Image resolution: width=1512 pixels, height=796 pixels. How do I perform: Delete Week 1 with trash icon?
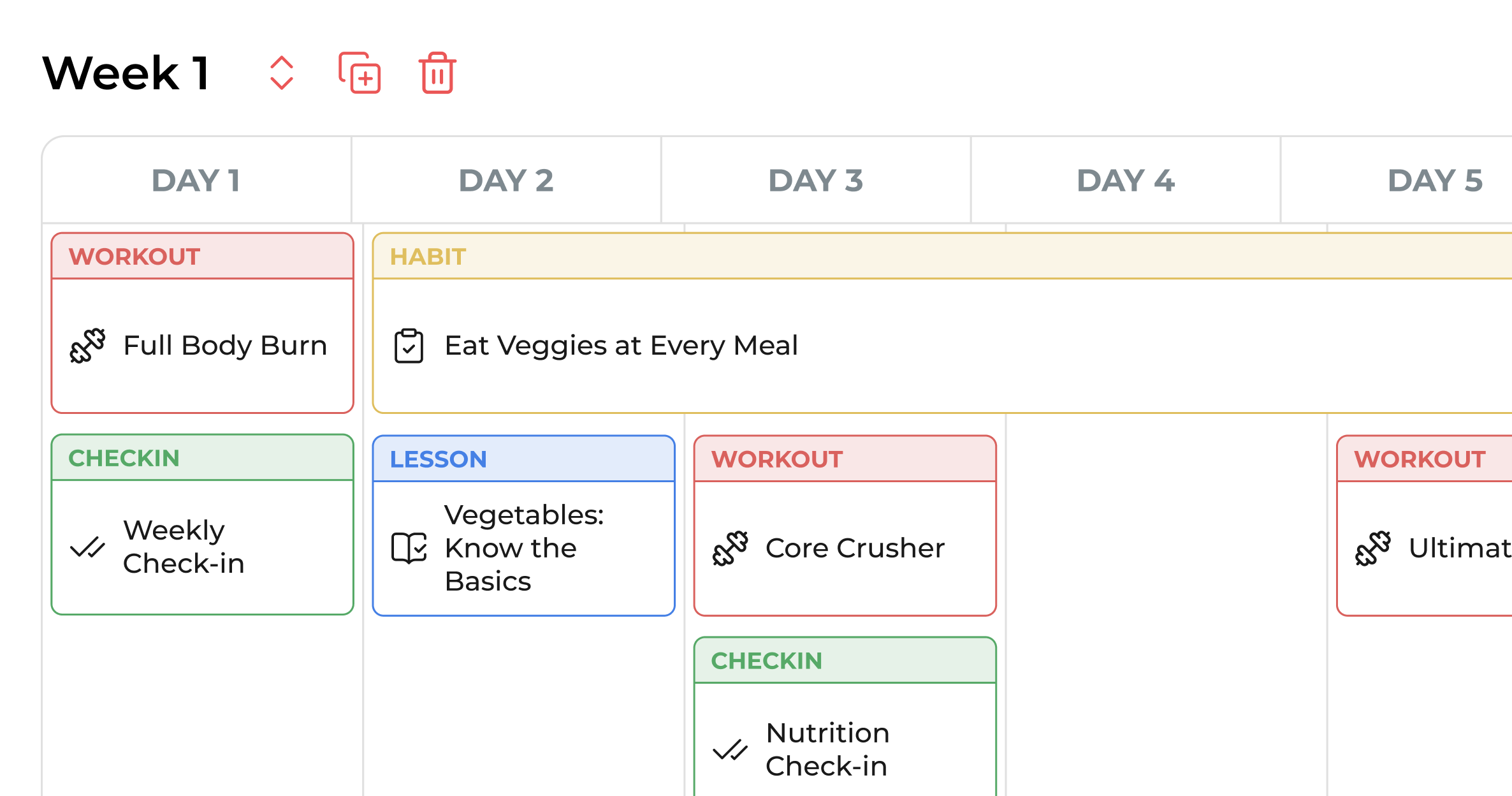[x=437, y=73]
